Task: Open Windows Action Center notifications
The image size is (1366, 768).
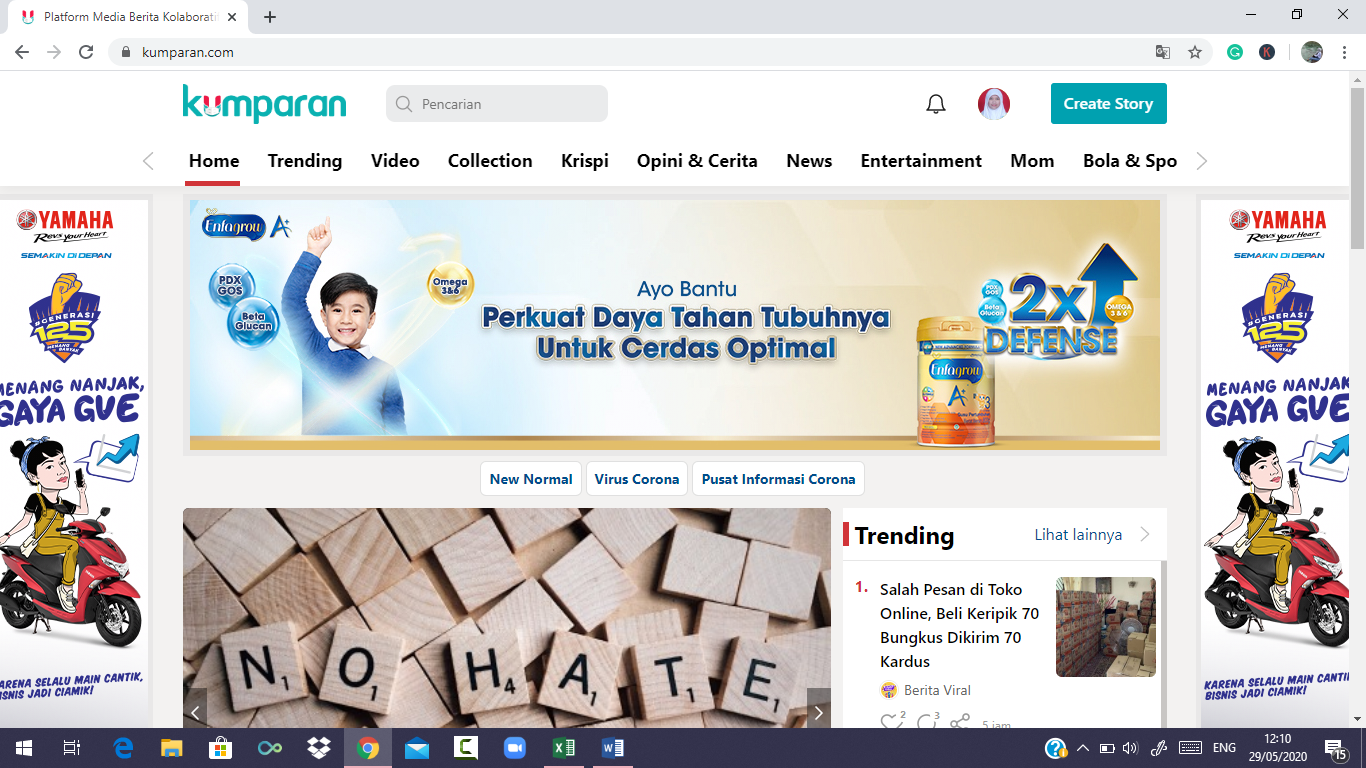Action: [x=1336, y=748]
